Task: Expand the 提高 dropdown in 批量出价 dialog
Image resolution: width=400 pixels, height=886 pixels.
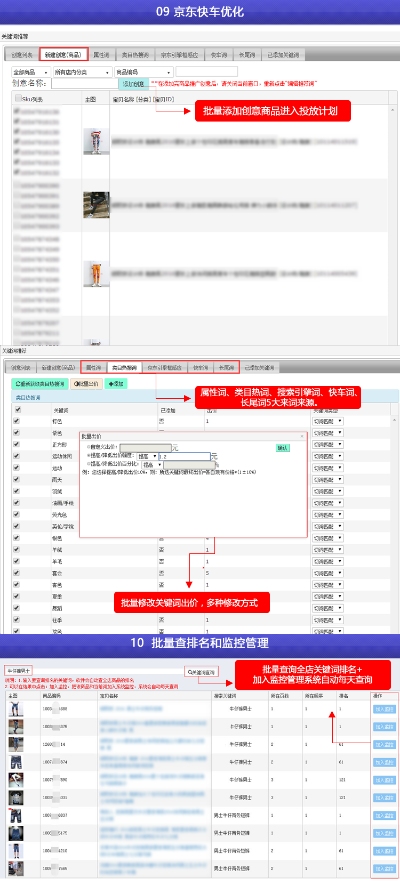Action: coord(147,455)
